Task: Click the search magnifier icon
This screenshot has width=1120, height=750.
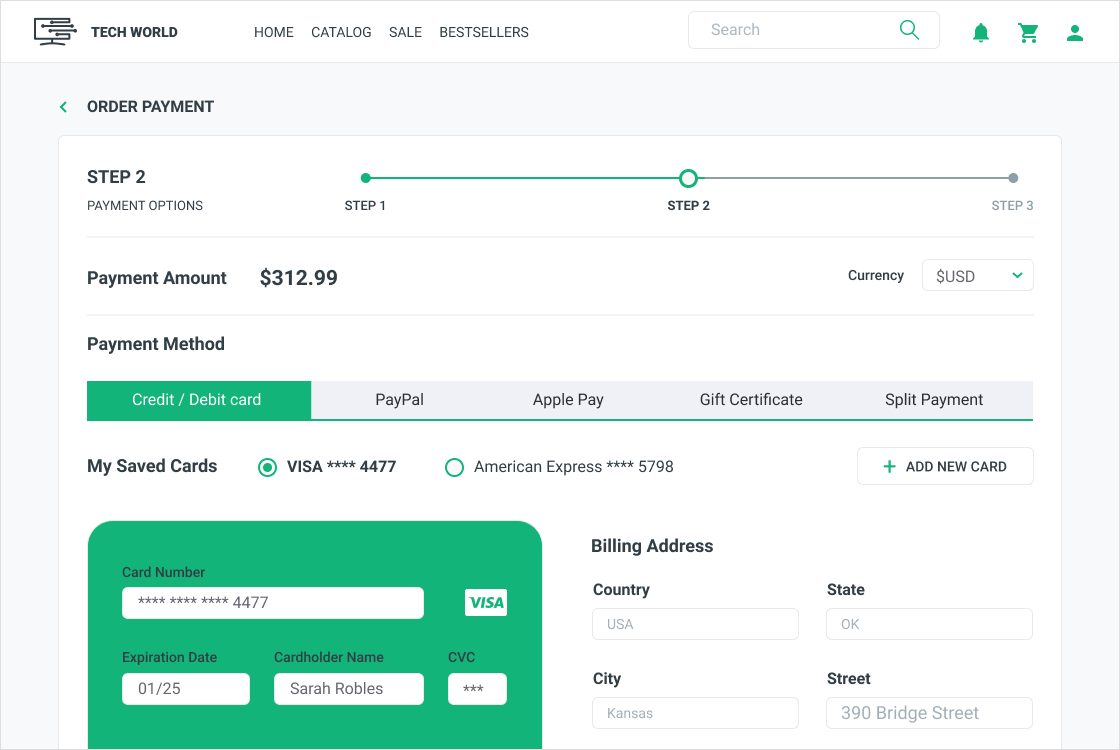Action: [909, 30]
